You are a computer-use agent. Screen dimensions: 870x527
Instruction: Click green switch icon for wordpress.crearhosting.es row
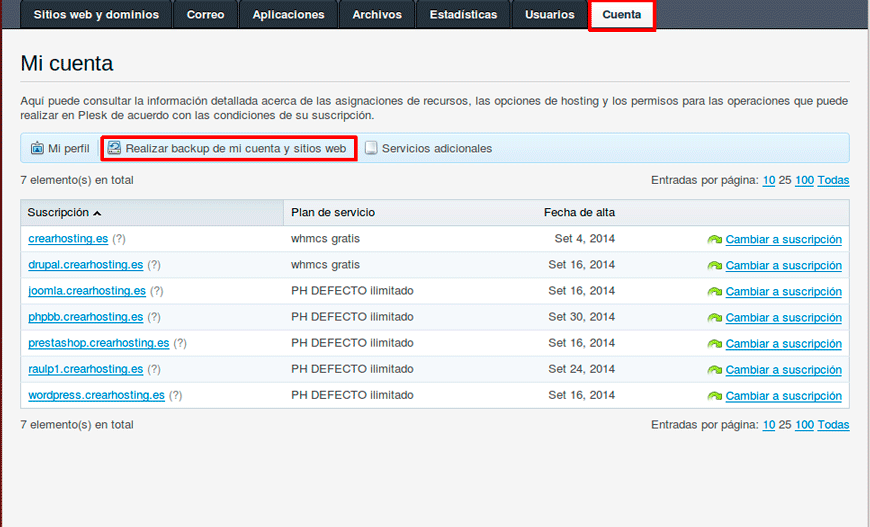tap(714, 396)
